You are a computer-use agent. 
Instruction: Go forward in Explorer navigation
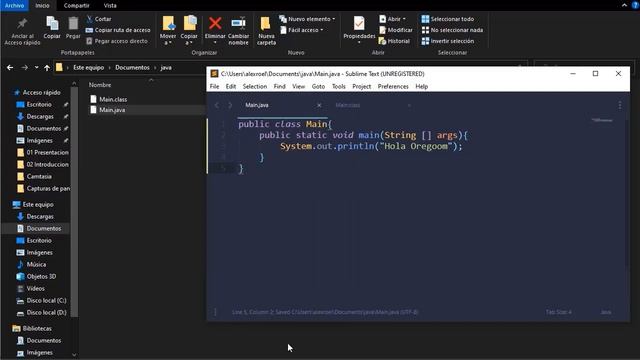(25, 67)
